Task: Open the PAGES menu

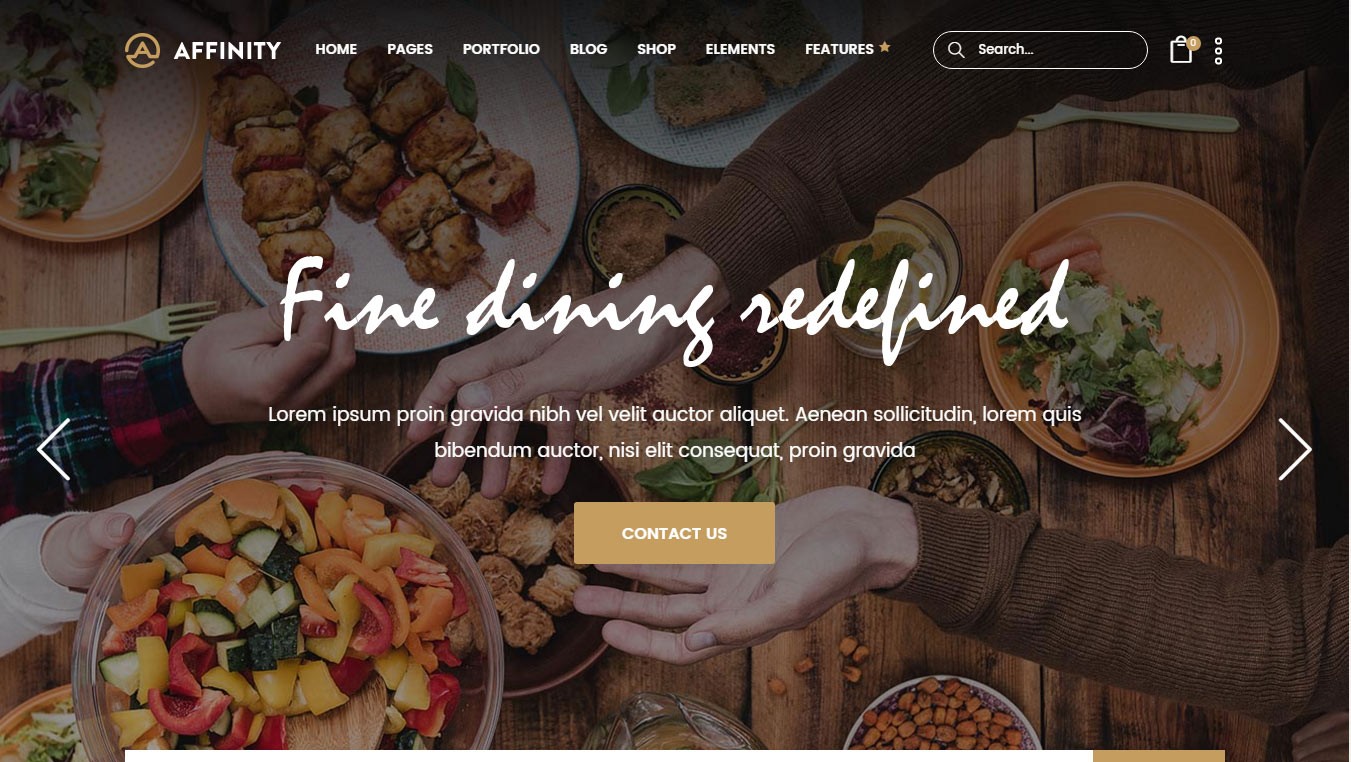Action: tap(410, 49)
